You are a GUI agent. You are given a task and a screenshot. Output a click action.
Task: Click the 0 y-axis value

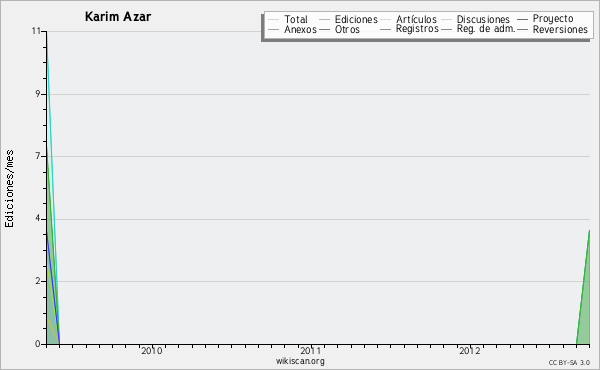tap(38, 344)
